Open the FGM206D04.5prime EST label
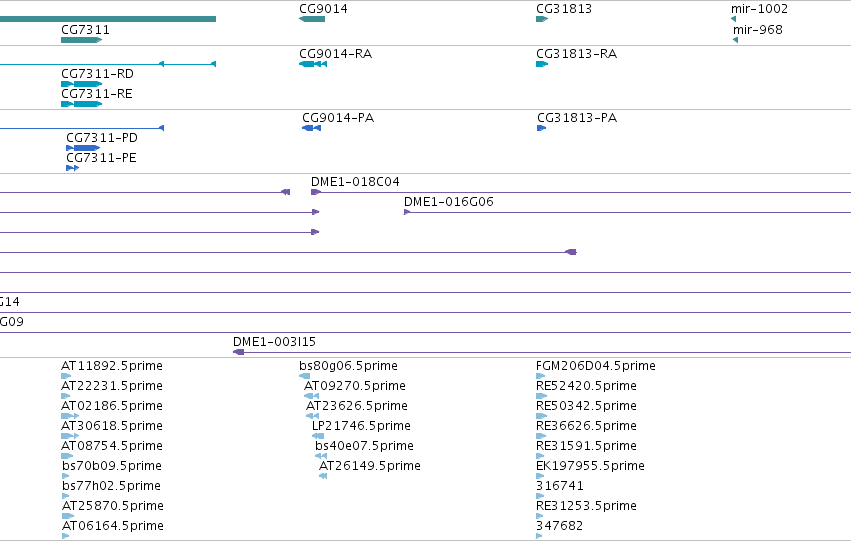This screenshot has height=541, width=851. (596, 366)
